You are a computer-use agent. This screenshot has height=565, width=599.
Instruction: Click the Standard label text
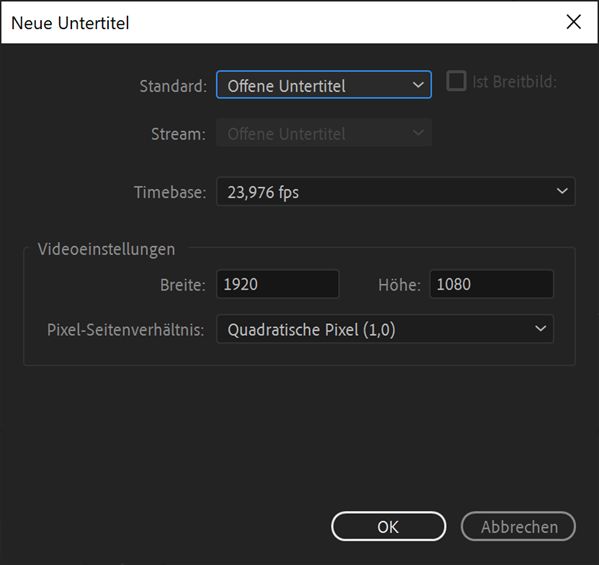(x=173, y=86)
